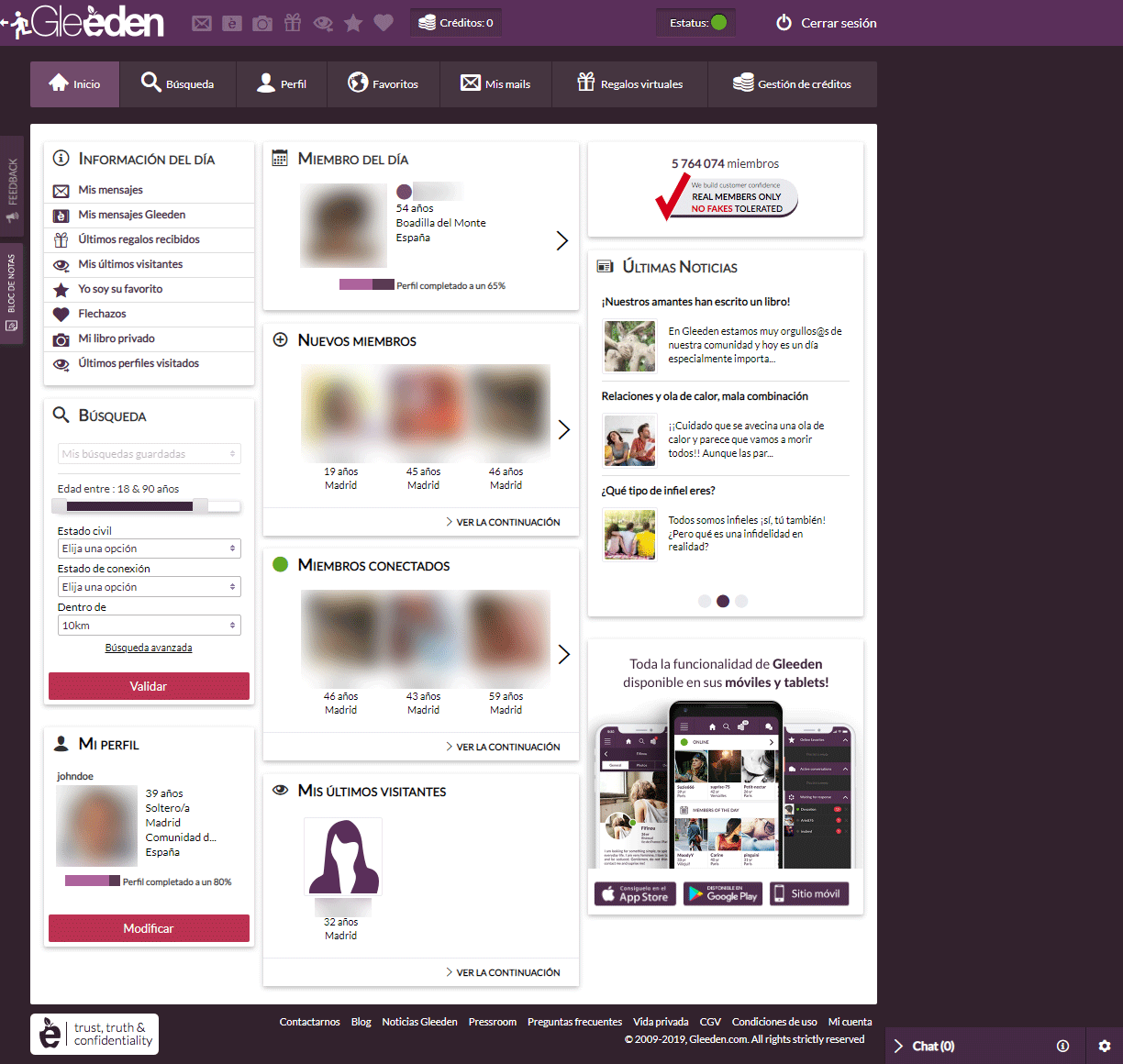Open the Estado civil dropdown
The image size is (1123, 1064).
149,549
